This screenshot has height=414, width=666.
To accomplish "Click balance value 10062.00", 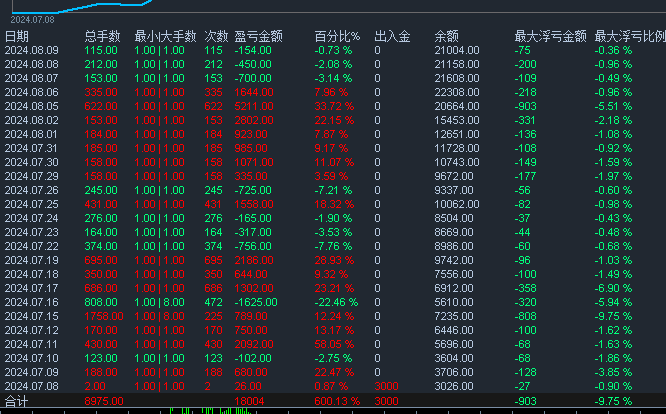I will coord(457,205).
